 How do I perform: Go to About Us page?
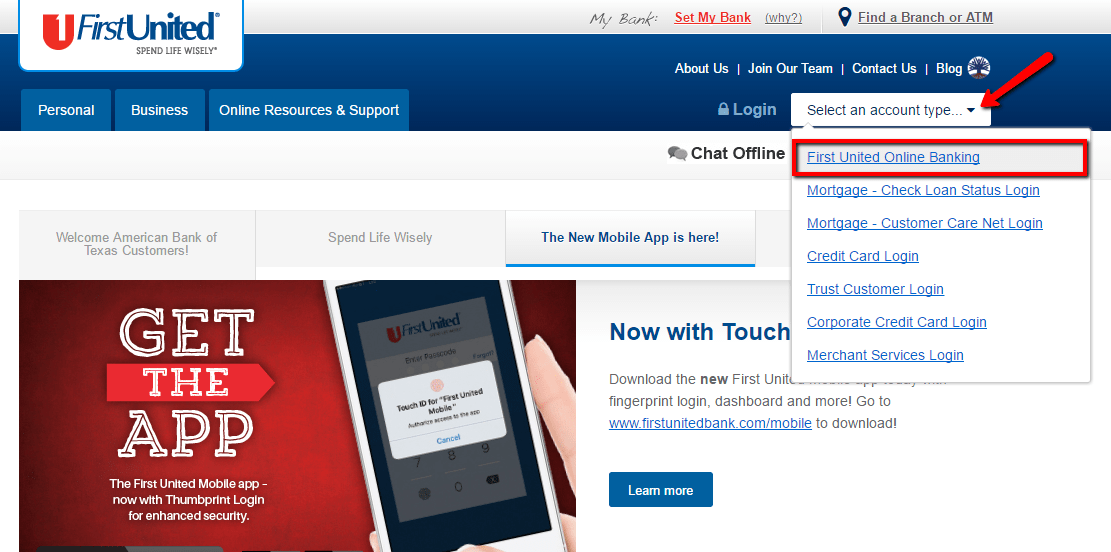[x=701, y=69]
